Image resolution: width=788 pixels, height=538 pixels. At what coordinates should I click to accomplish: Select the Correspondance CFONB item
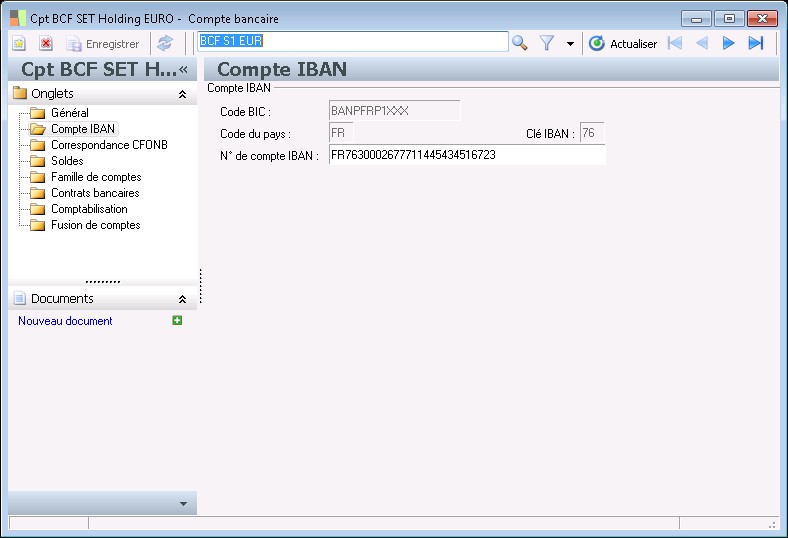(109, 145)
